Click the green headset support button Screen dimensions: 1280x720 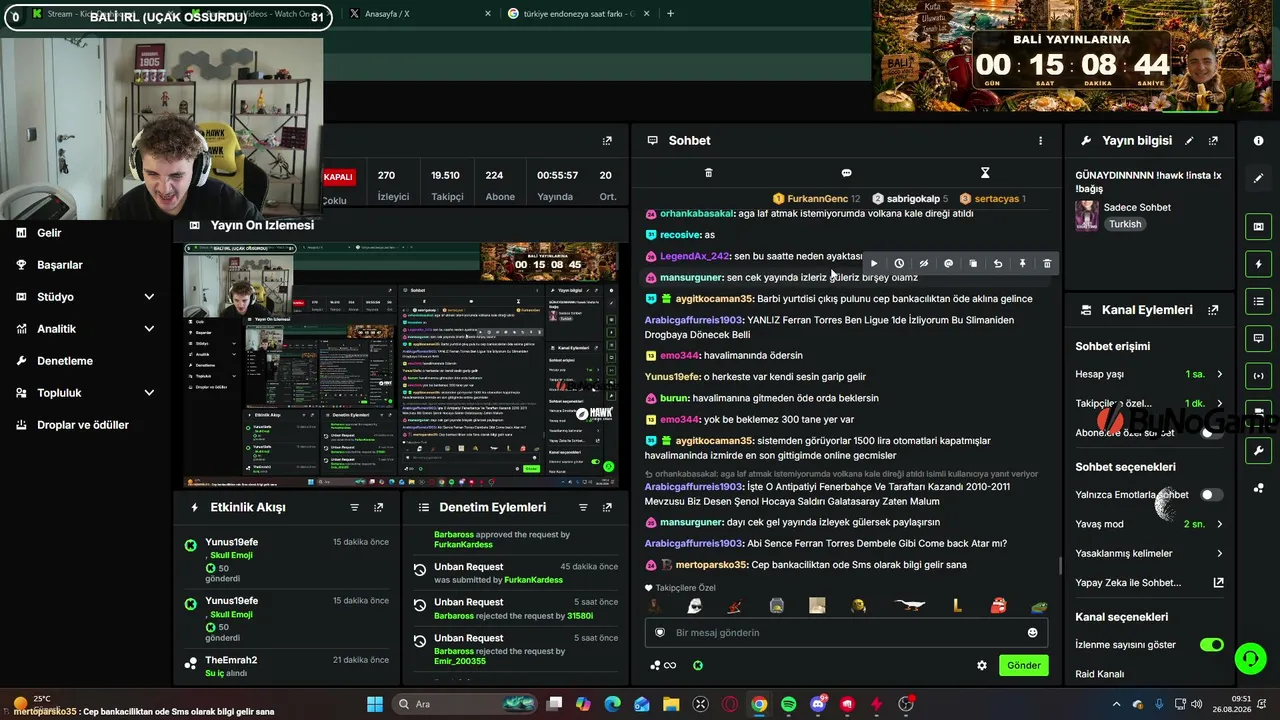tap(1250, 658)
